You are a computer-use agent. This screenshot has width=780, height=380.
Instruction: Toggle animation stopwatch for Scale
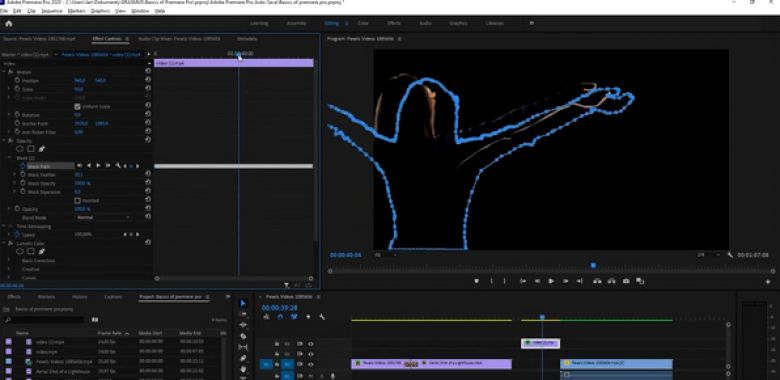[x=17, y=89]
